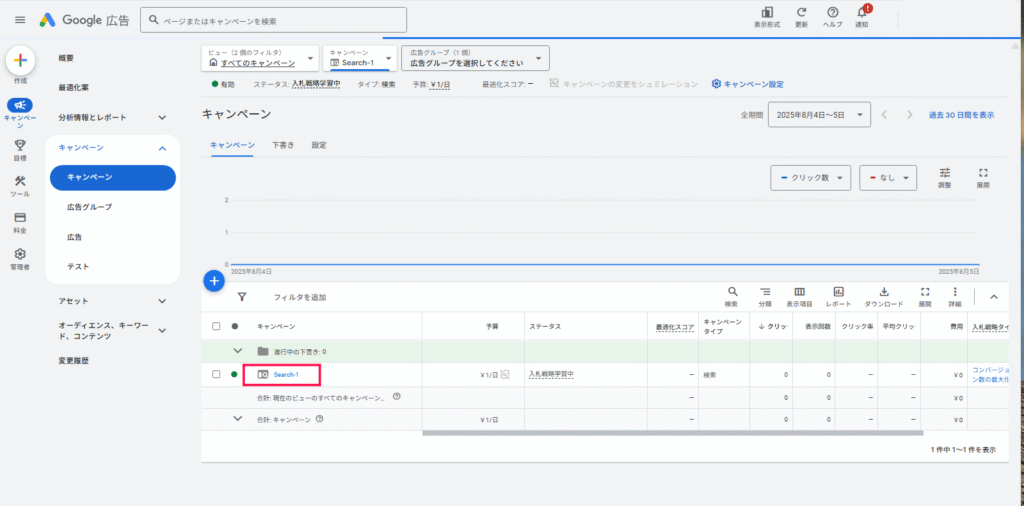Click the filter funnel icon
The image size is (1024, 506).
pyautogui.click(x=242, y=297)
